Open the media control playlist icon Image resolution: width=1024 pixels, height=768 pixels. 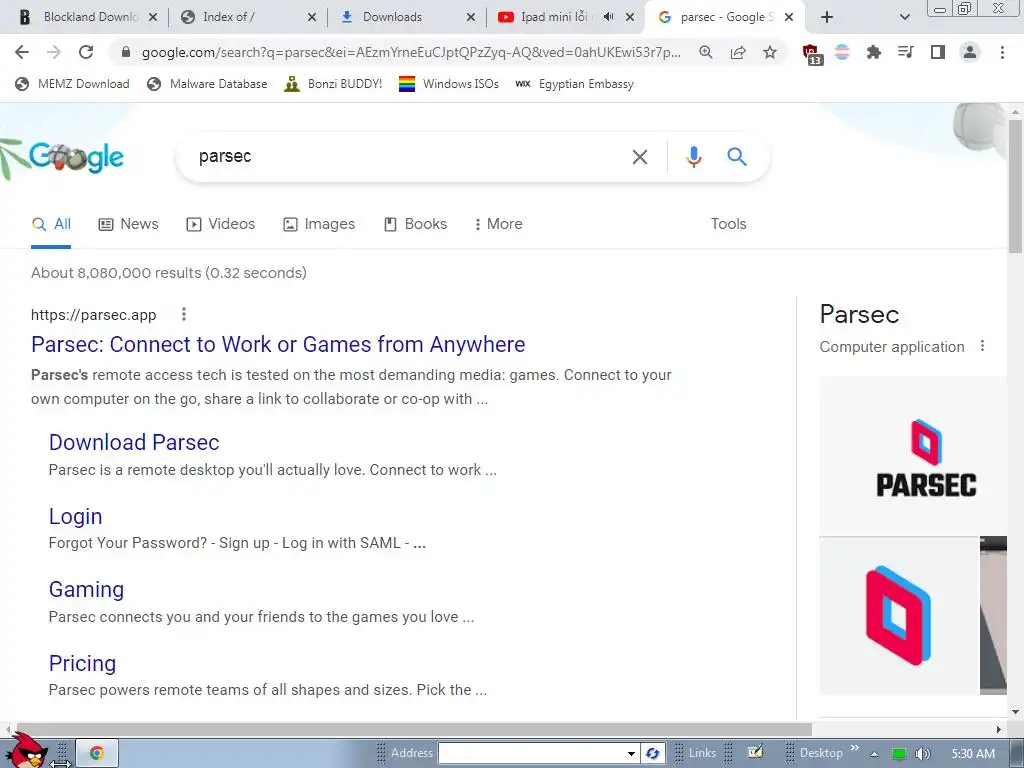coord(905,52)
